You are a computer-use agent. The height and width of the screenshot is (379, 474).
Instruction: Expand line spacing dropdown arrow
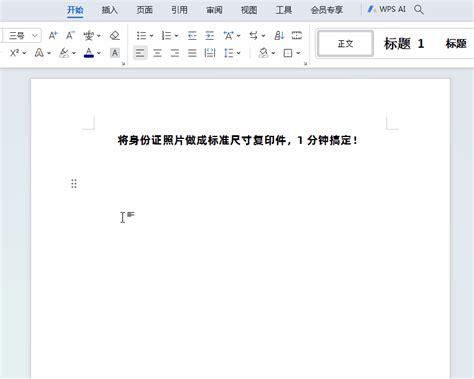238,53
